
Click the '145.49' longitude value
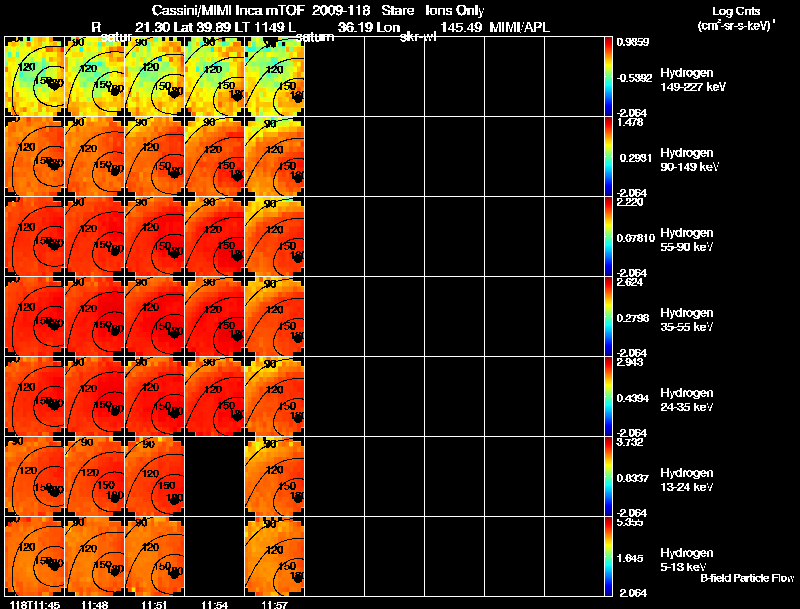[461, 28]
